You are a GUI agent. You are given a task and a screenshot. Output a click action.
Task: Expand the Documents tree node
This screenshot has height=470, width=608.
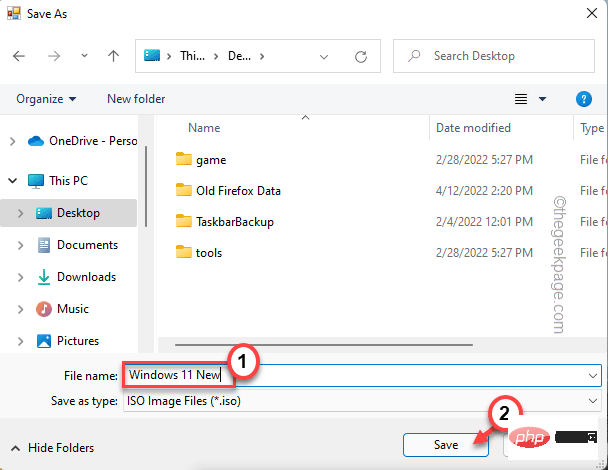(21, 245)
